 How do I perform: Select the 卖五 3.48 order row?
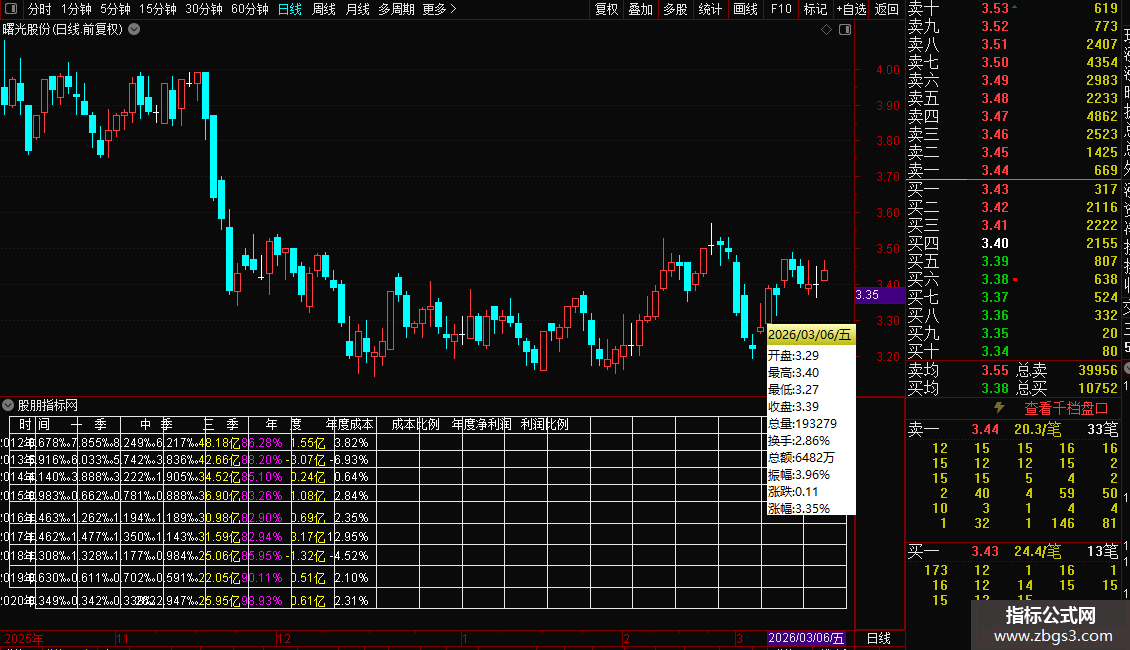click(x=1013, y=99)
